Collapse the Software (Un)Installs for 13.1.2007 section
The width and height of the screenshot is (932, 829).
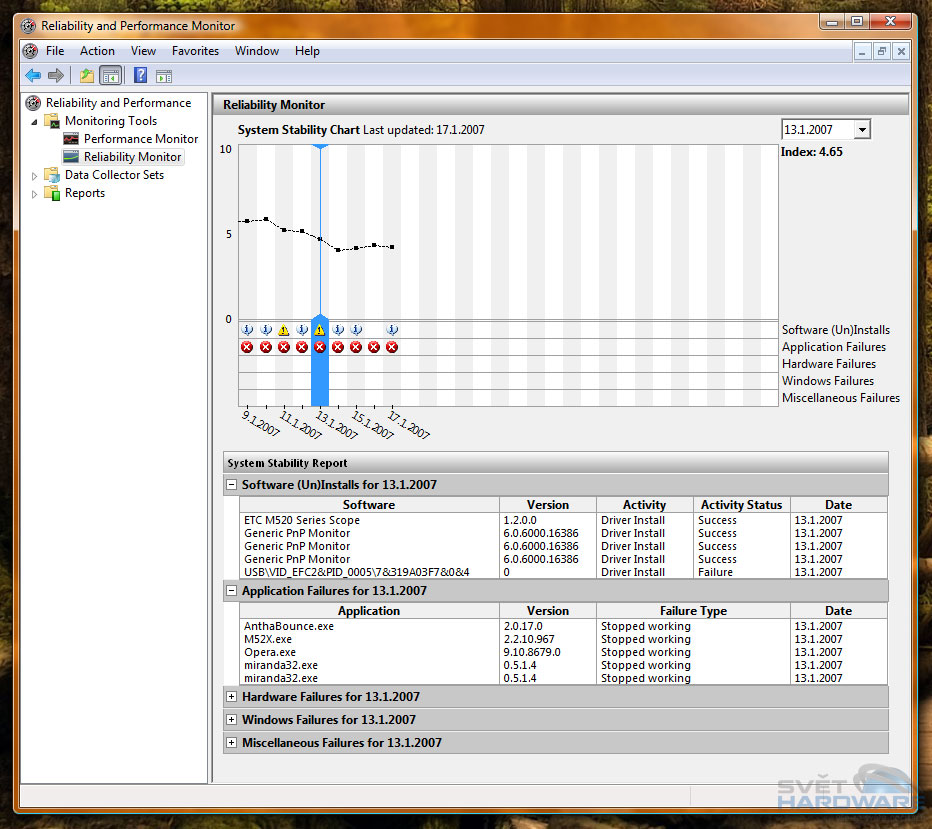(232, 485)
